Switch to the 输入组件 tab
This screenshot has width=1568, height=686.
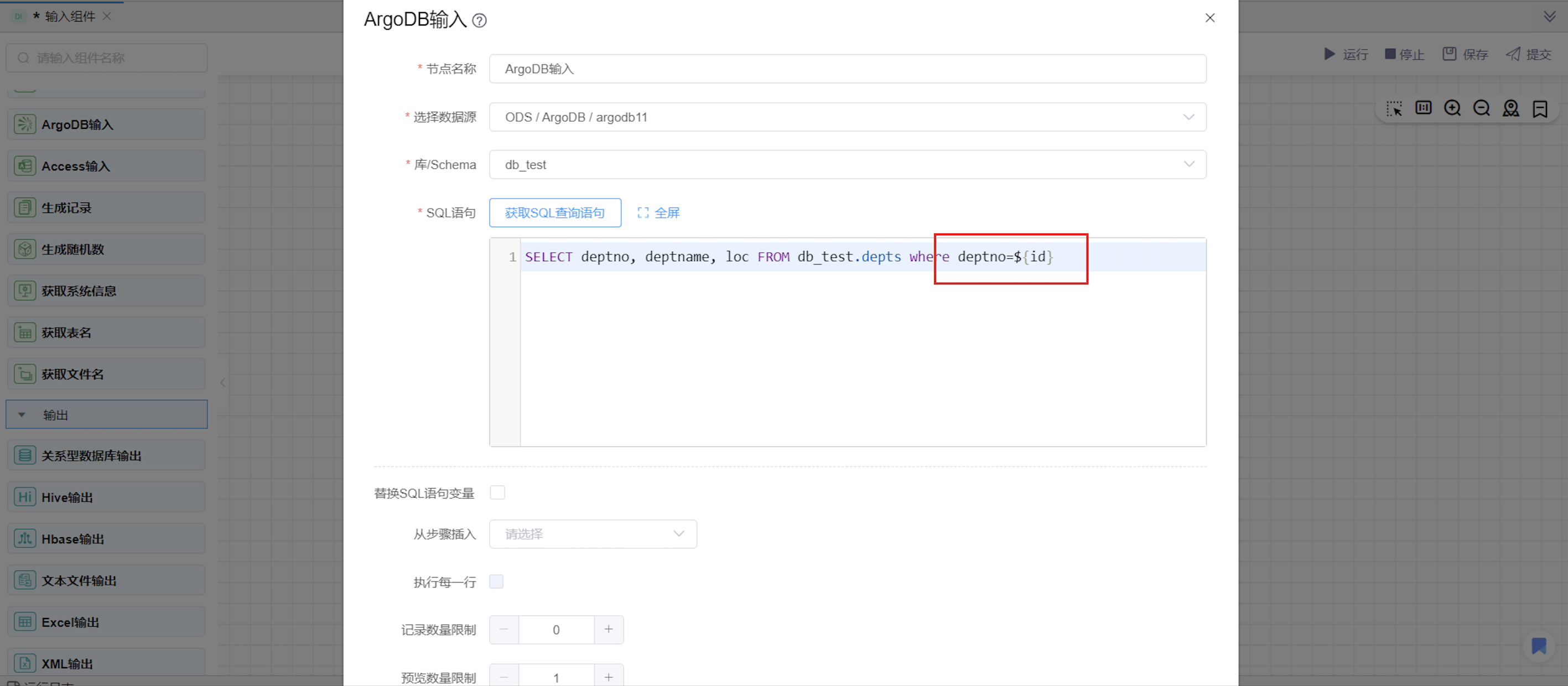(x=69, y=17)
